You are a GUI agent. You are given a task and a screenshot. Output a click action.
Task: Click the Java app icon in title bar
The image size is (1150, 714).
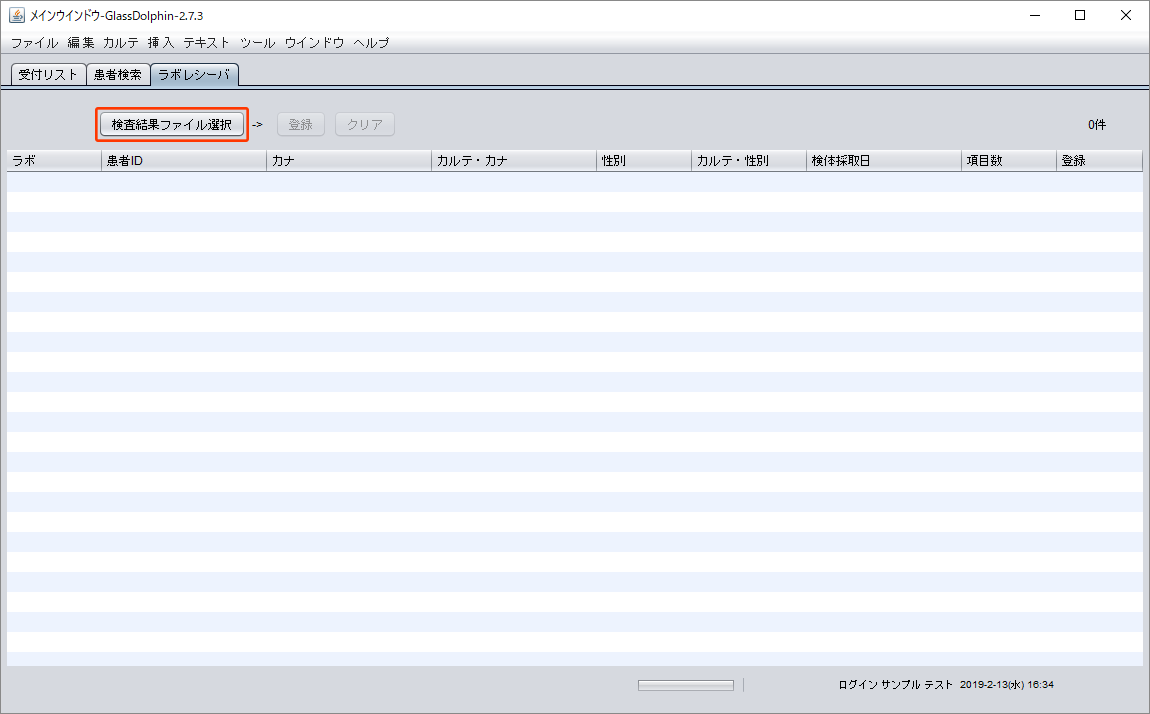click(17, 16)
